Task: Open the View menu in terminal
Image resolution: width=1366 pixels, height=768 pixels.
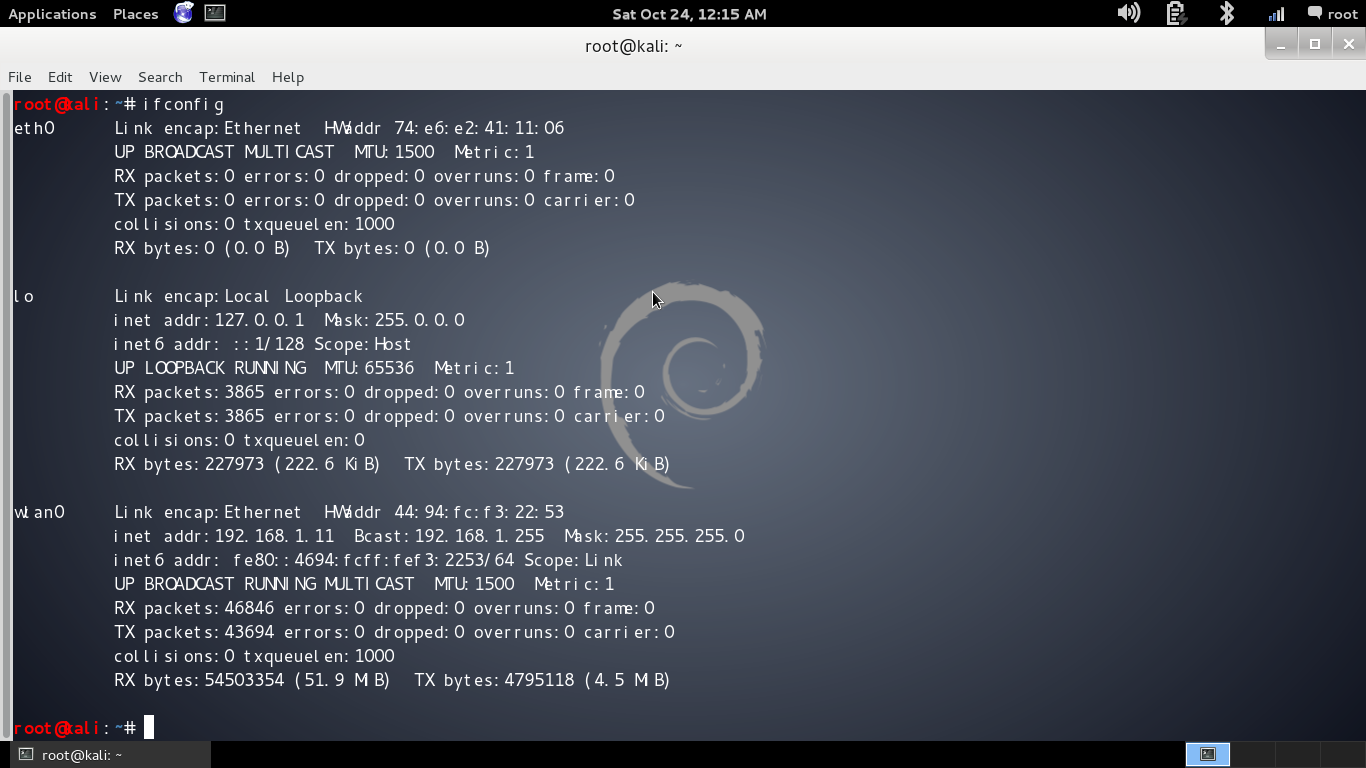Action: point(105,77)
